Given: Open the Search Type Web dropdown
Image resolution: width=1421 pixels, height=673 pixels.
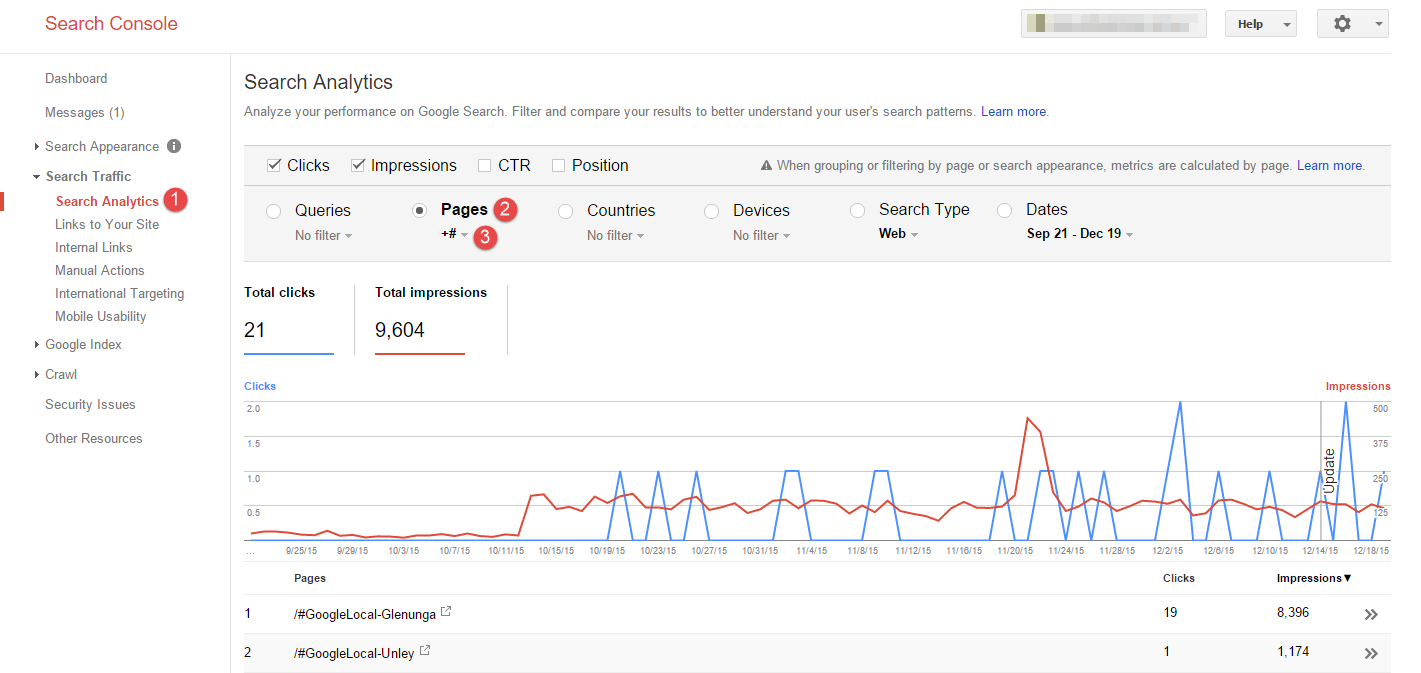Looking at the screenshot, I should point(899,234).
